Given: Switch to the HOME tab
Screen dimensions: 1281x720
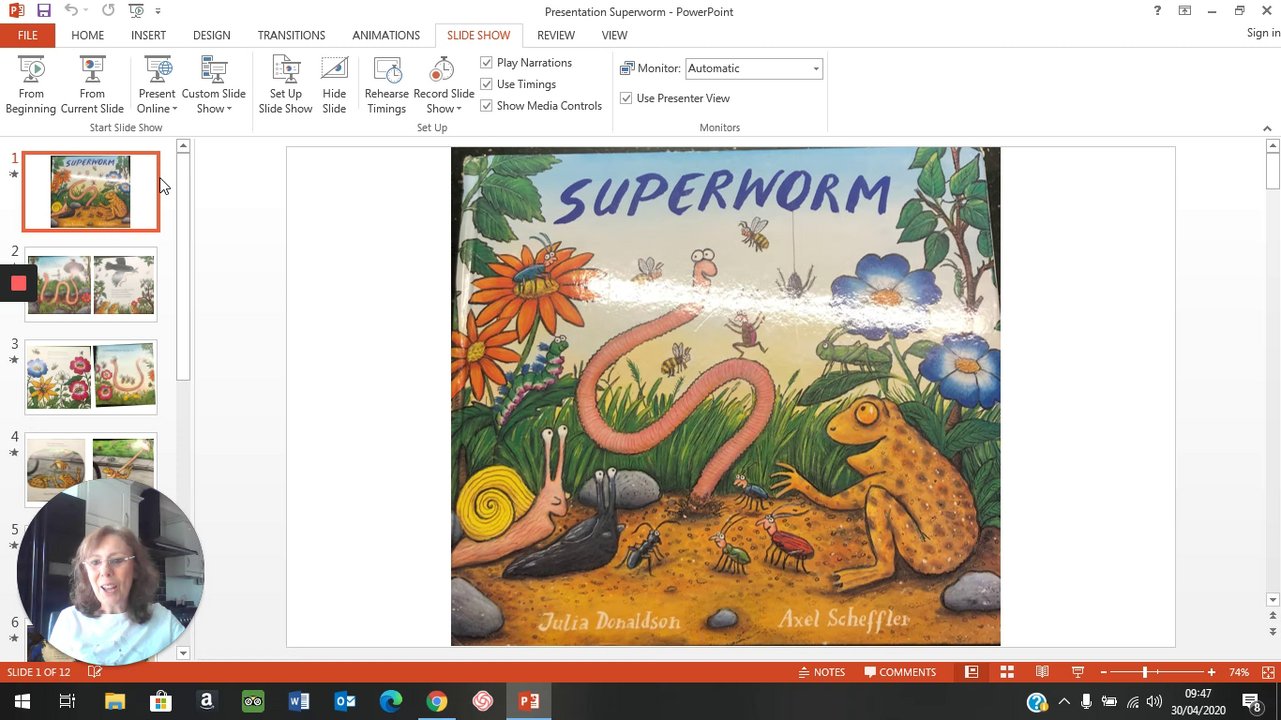Looking at the screenshot, I should point(88,35).
